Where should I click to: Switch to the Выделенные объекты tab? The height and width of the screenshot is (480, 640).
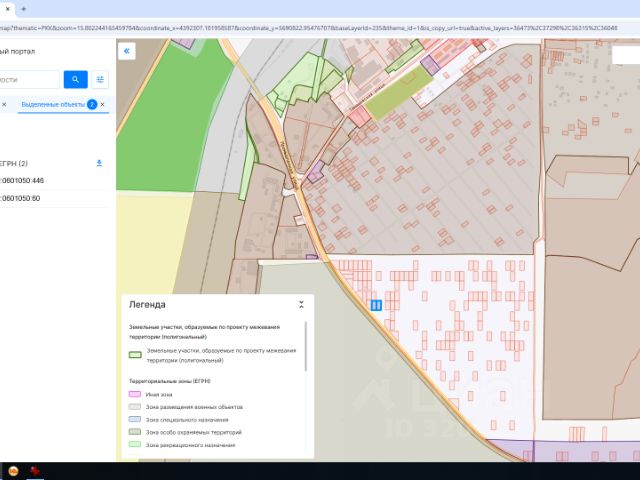(x=52, y=104)
